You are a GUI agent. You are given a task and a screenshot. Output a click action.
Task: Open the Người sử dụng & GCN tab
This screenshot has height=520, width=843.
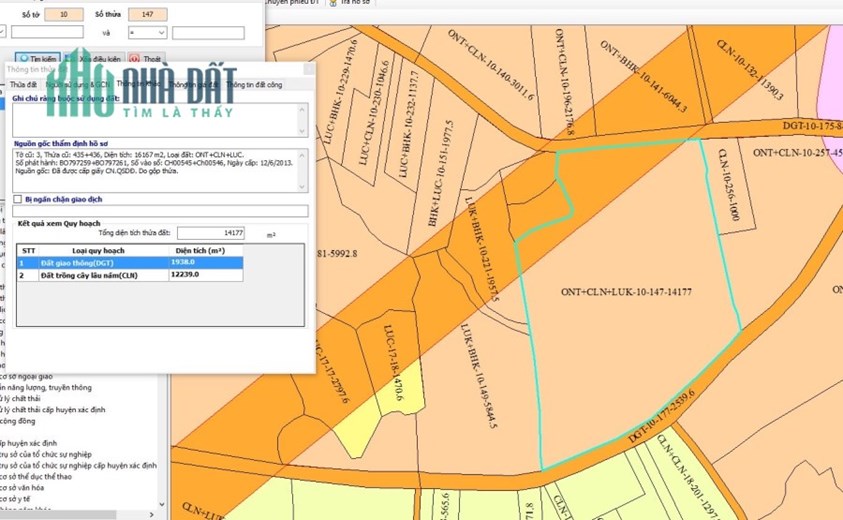click(x=77, y=84)
